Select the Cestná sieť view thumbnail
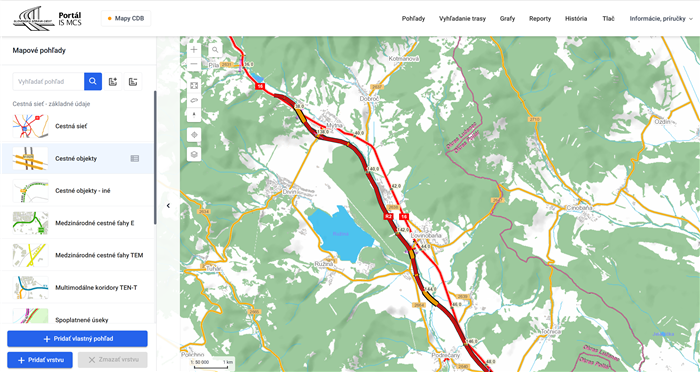This screenshot has height=372, width=700. click(30, 126)
